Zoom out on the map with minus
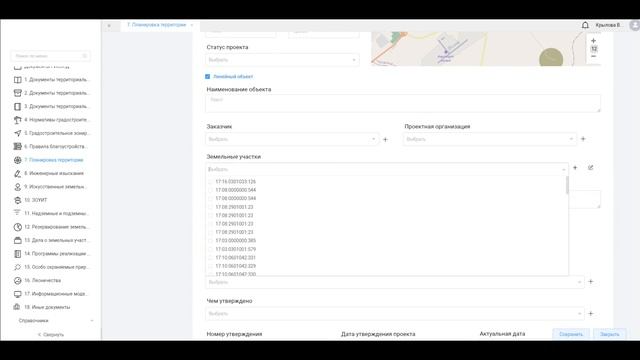640x360 pixels. click(x=593, y=56)
